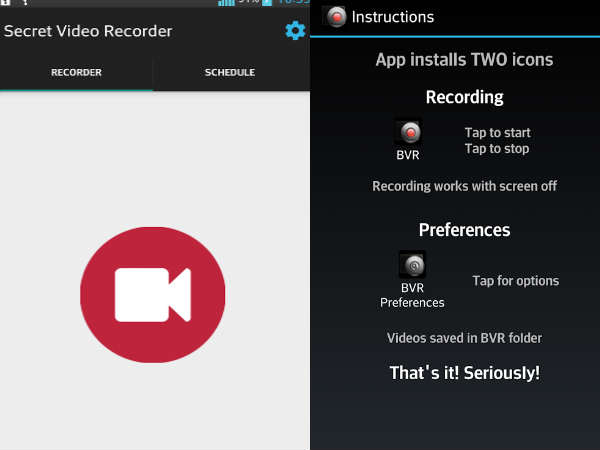The image size is (600, 450).
Task: Click the 'BVR Preferences' label under icon
Action: click(412, 295)
